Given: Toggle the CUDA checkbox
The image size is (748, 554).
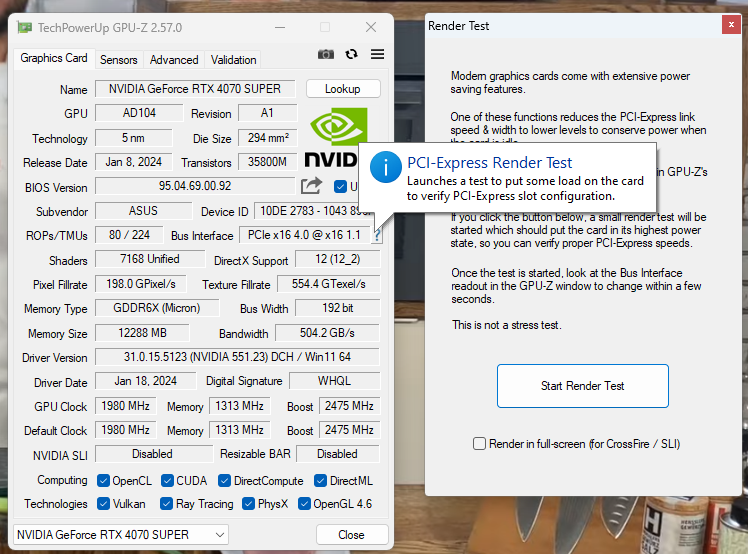Looking at the screenshot, I should pyautogui.click(x=167, y=481).
